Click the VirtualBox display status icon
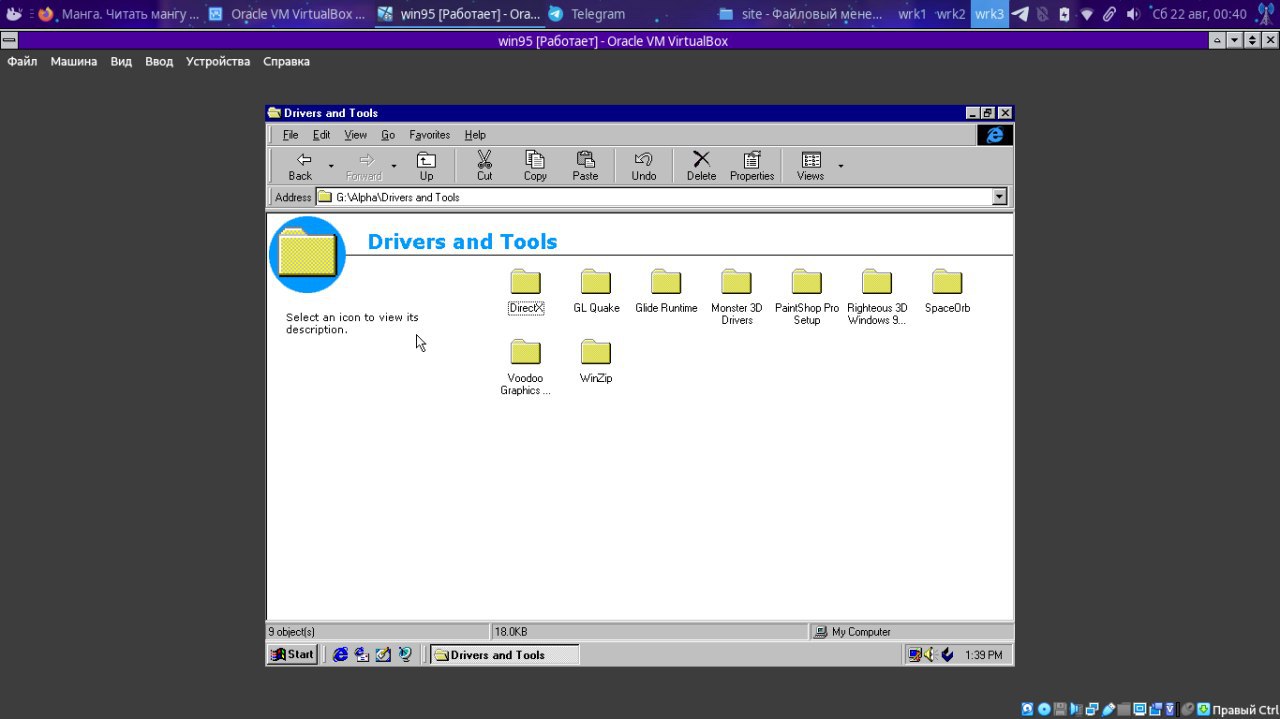 [x=1140, y=709]
